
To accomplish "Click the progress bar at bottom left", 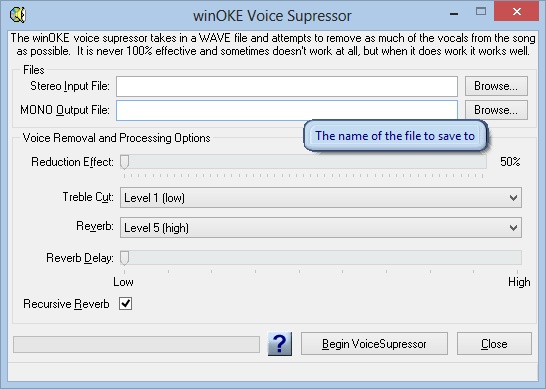I will click(136, 344).
